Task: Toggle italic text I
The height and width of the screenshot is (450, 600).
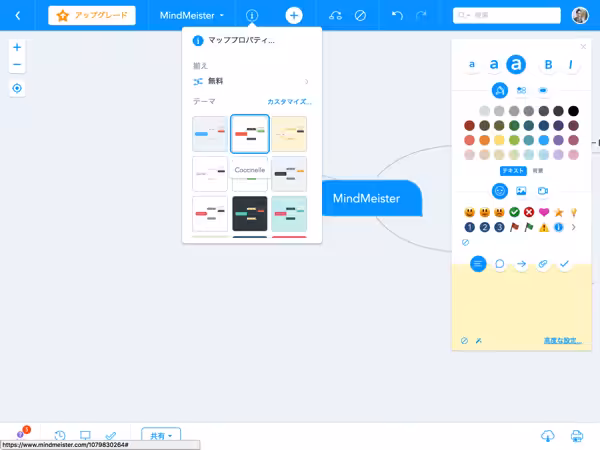Action: tap(571, 65)
